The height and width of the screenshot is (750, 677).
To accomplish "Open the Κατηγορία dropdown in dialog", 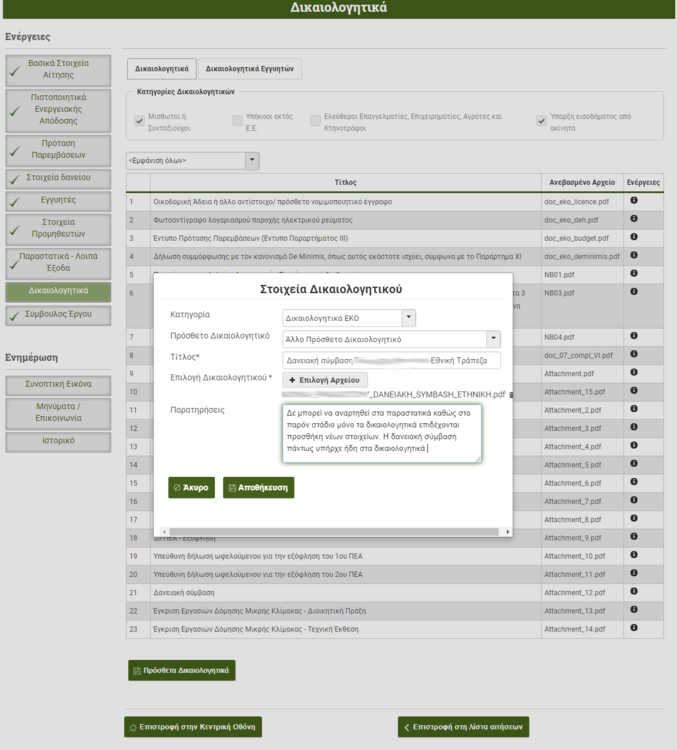I will 408,318.
